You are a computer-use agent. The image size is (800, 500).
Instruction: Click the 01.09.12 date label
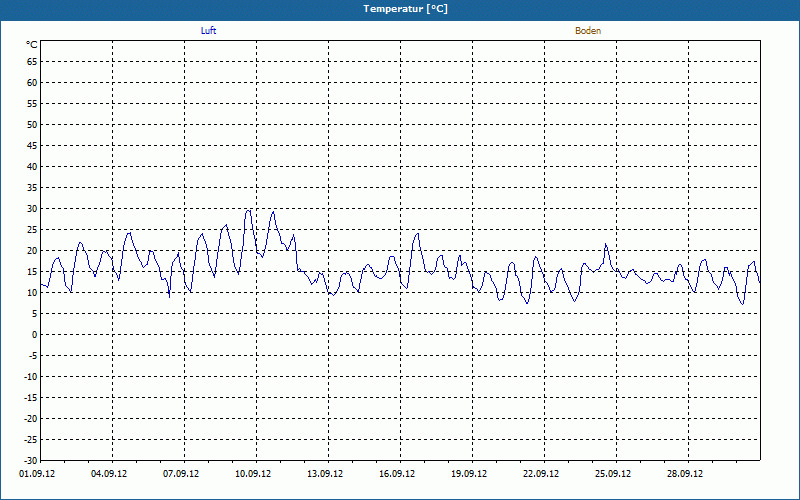coord(37,474)
